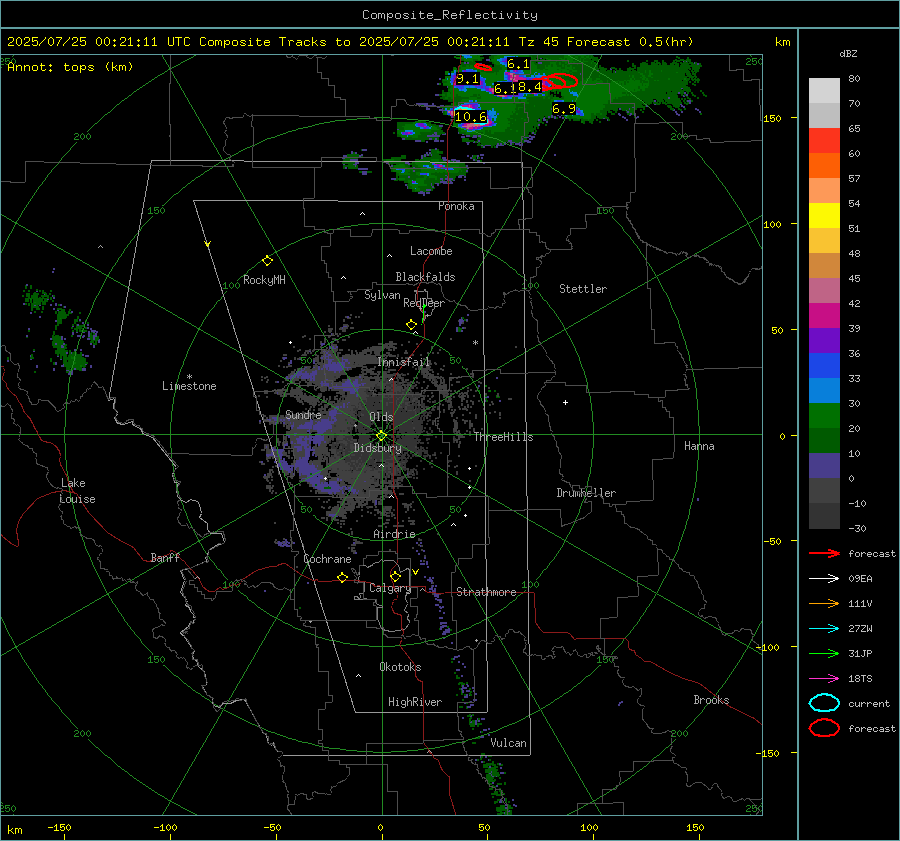Click the Innisfail city label

[404, 362]
